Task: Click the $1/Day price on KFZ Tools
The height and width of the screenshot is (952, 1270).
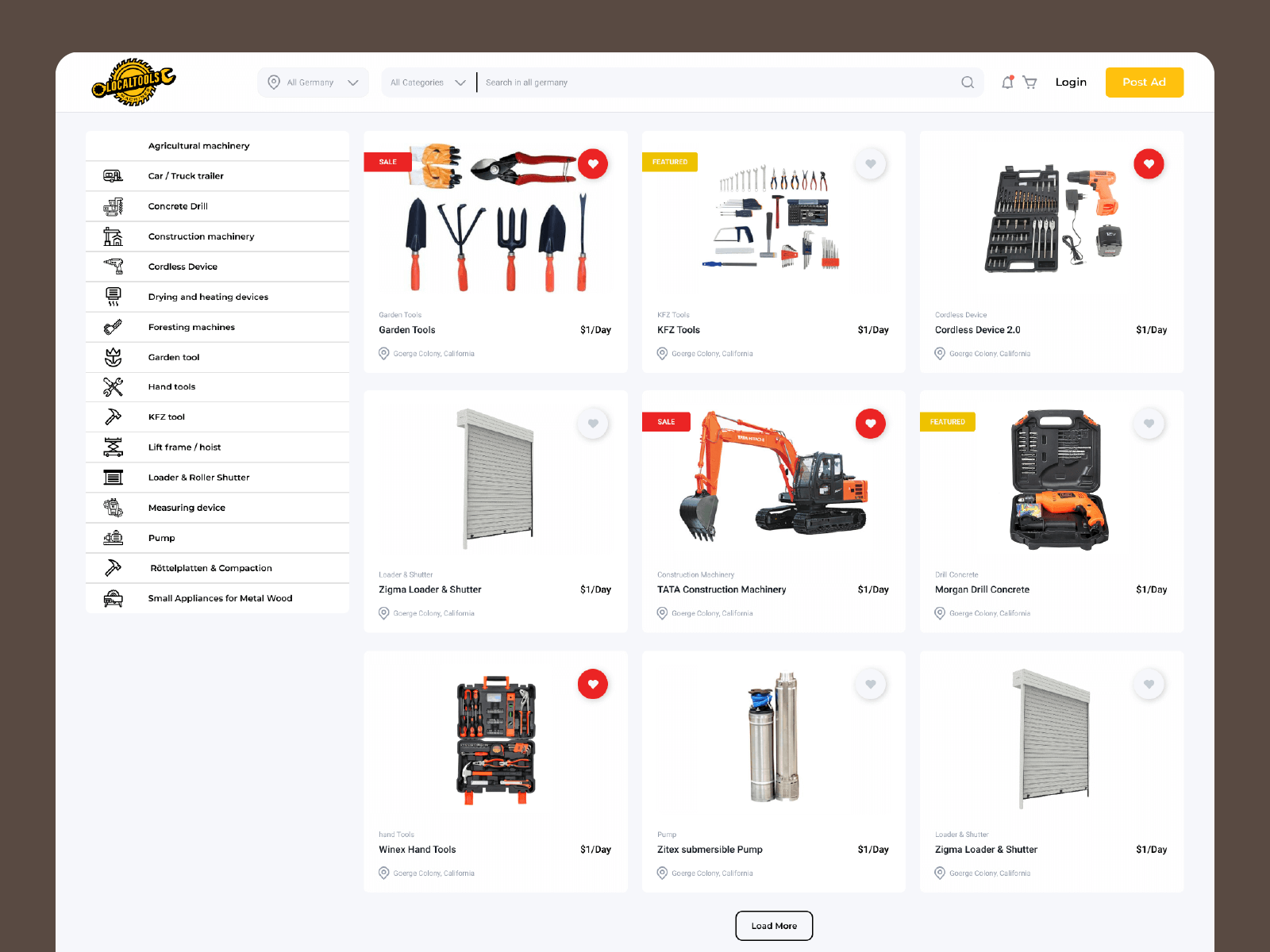Action: 873,330
